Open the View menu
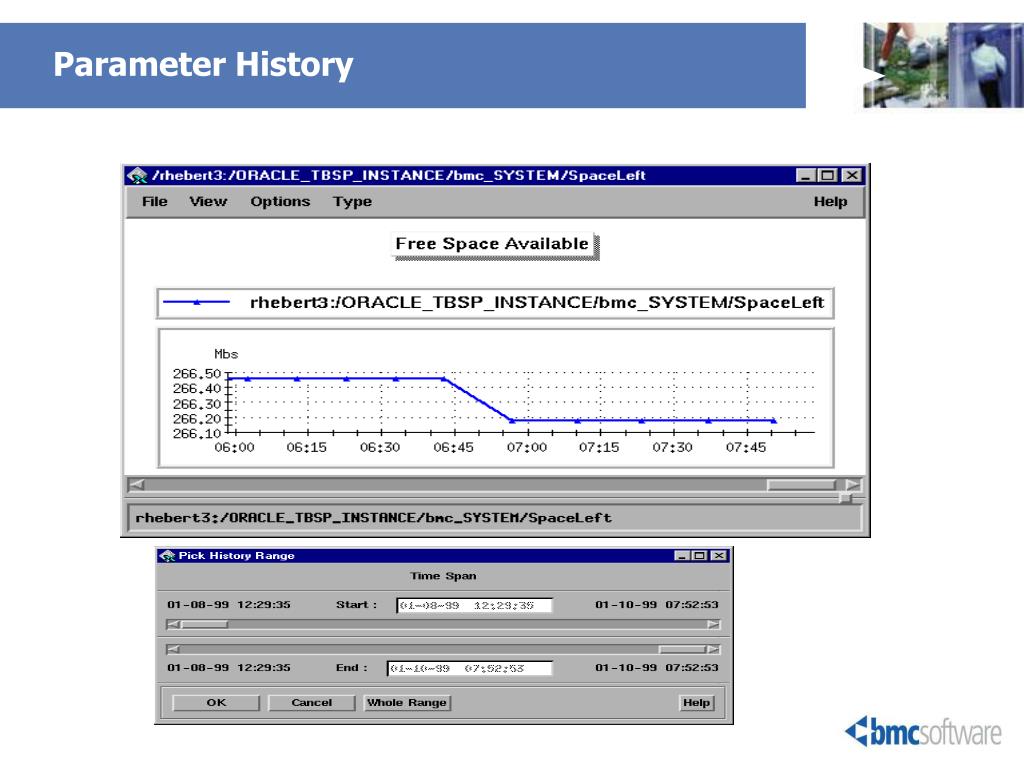 208,202
